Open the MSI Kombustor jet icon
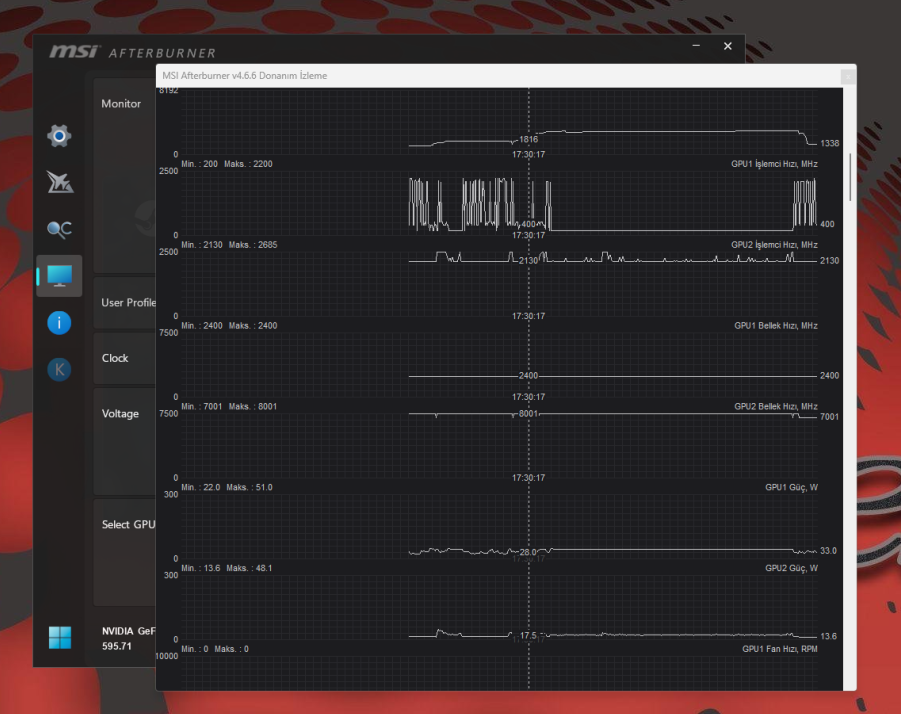 [x=59, y=182]
